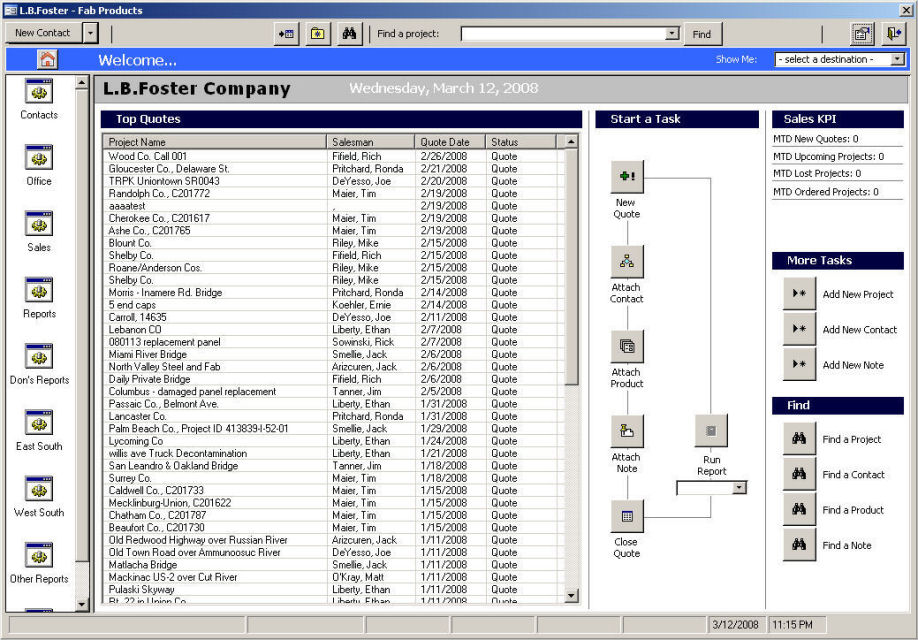This screenshot has width=918, height=640.
Task: Click the Attach Product task icon
Action: pyautogui.click(x=627, y=347)
